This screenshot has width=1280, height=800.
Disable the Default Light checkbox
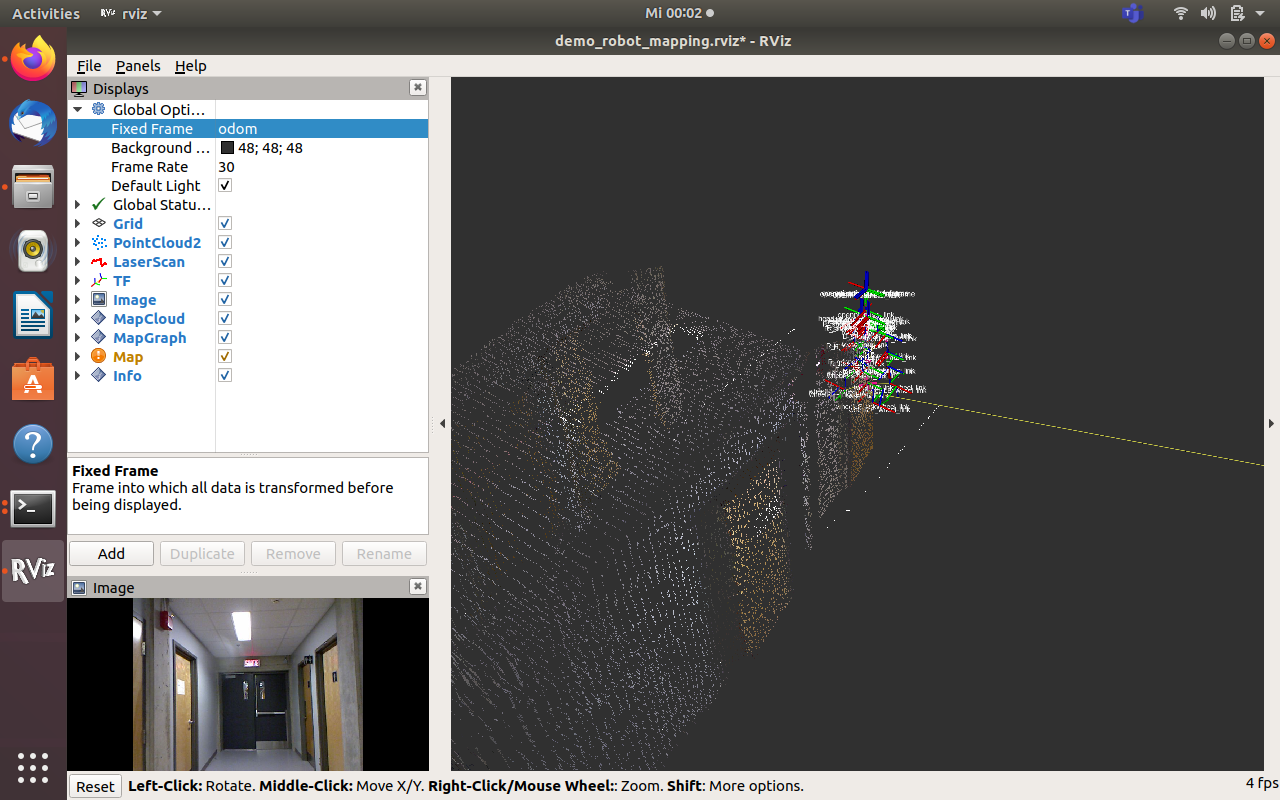click(x=225, y=186)
